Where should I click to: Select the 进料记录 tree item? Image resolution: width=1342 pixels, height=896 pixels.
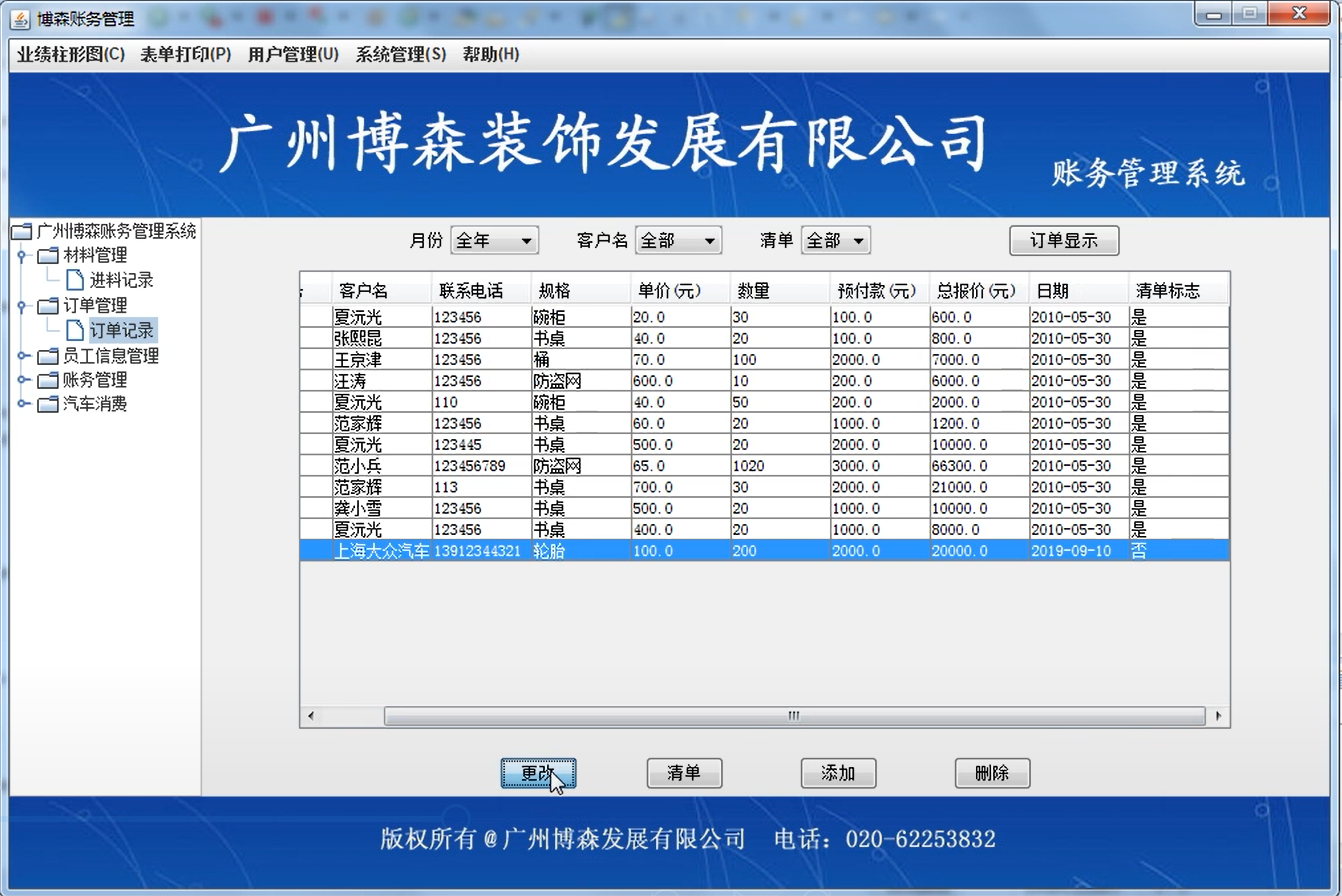pos(122,280)
